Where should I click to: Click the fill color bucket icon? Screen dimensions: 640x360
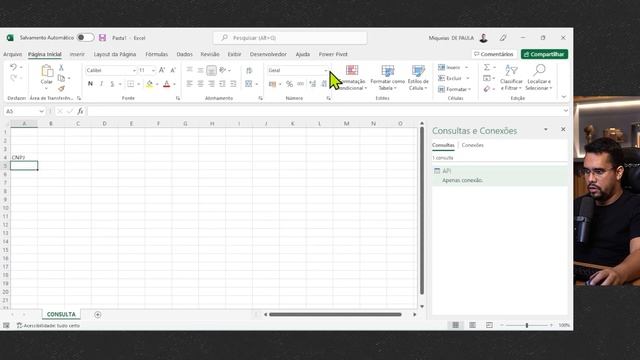coord(149,84)
